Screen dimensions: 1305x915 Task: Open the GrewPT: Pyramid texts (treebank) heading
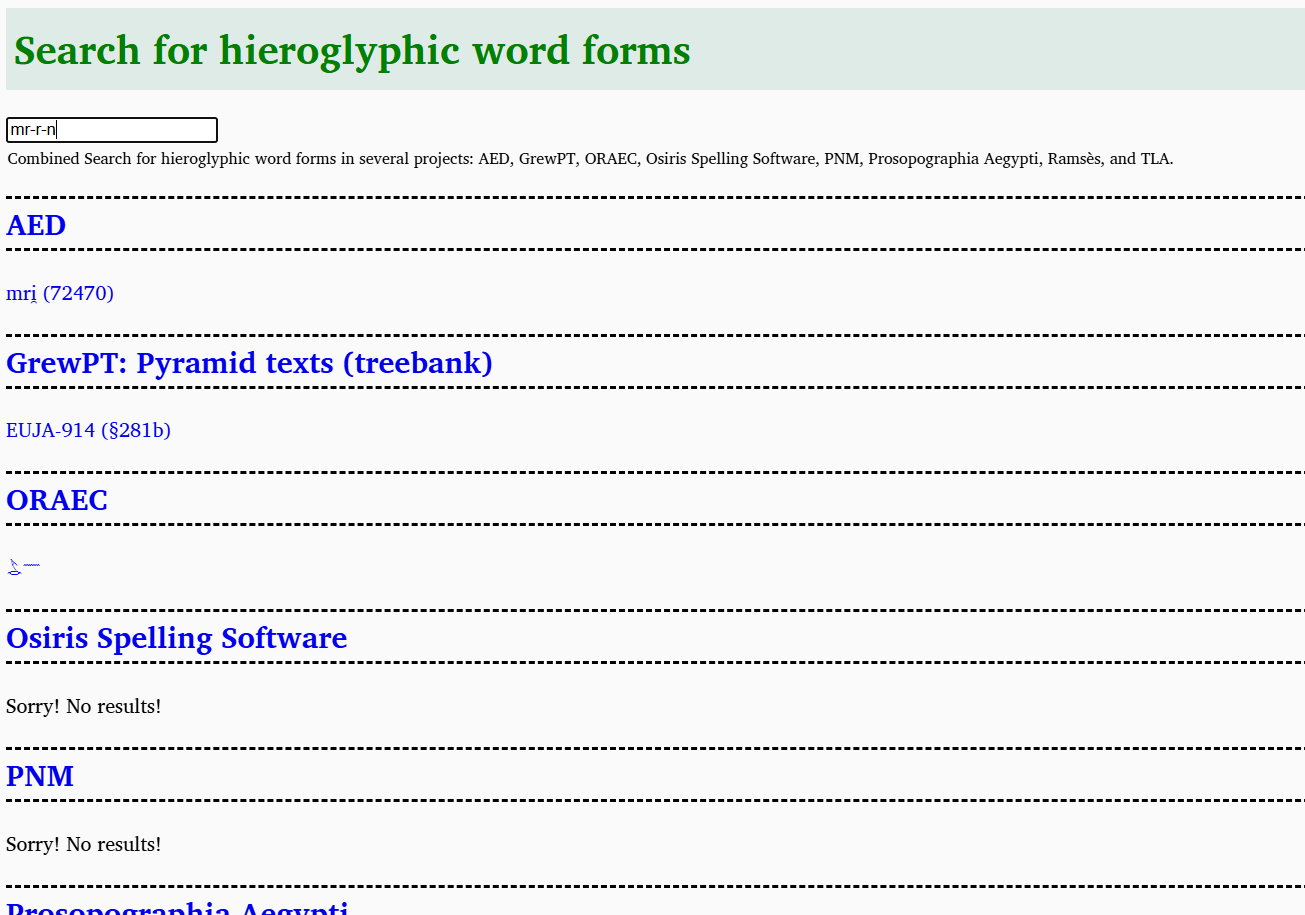click(x=248, y=363)
